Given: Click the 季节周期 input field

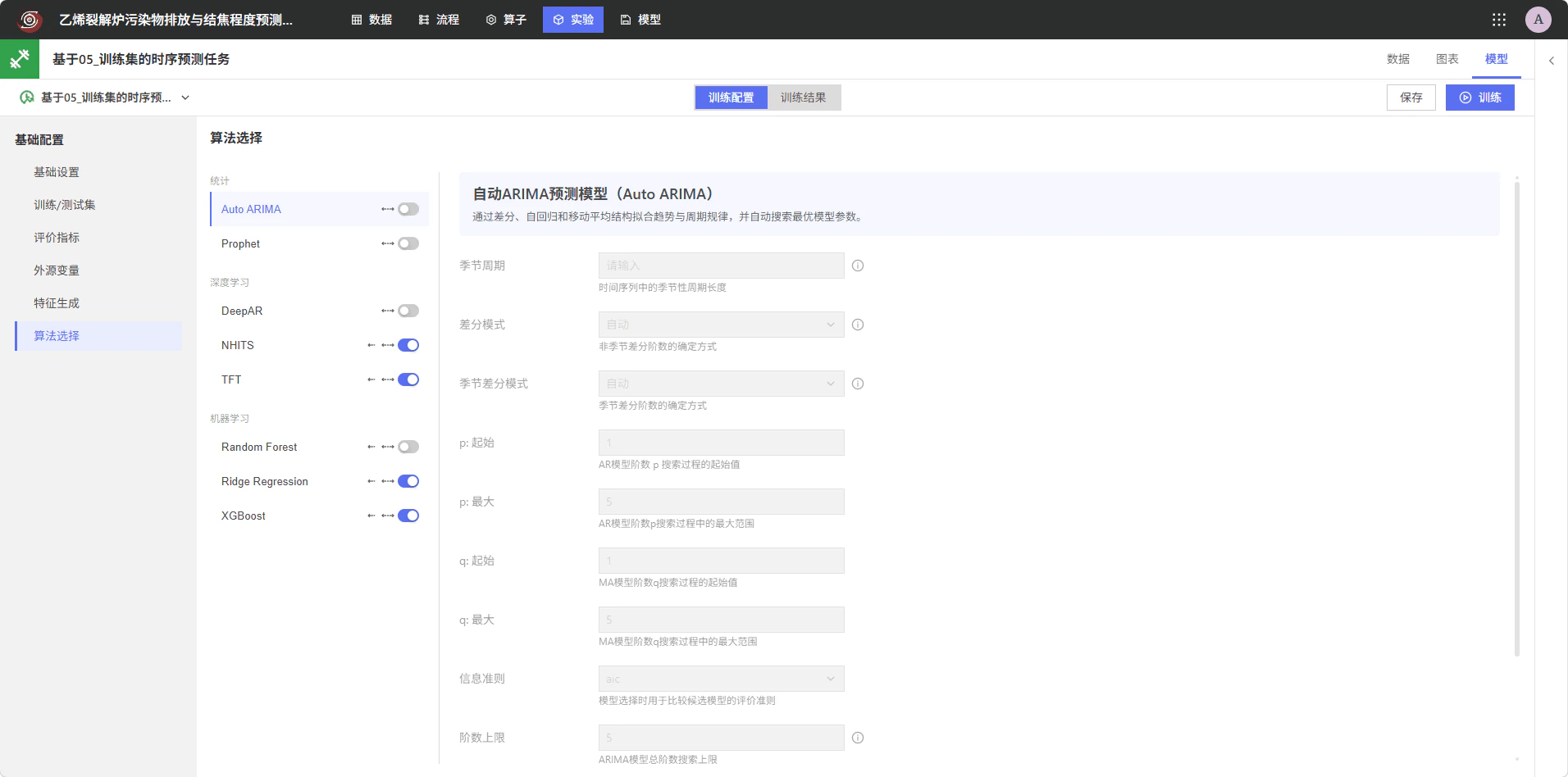Looking at the screenshot, I should [722, 266].
